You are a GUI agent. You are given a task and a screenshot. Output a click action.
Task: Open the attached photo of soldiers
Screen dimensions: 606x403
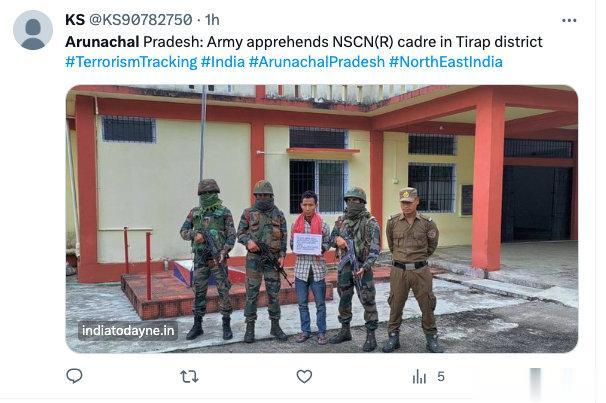click(322, 219)
